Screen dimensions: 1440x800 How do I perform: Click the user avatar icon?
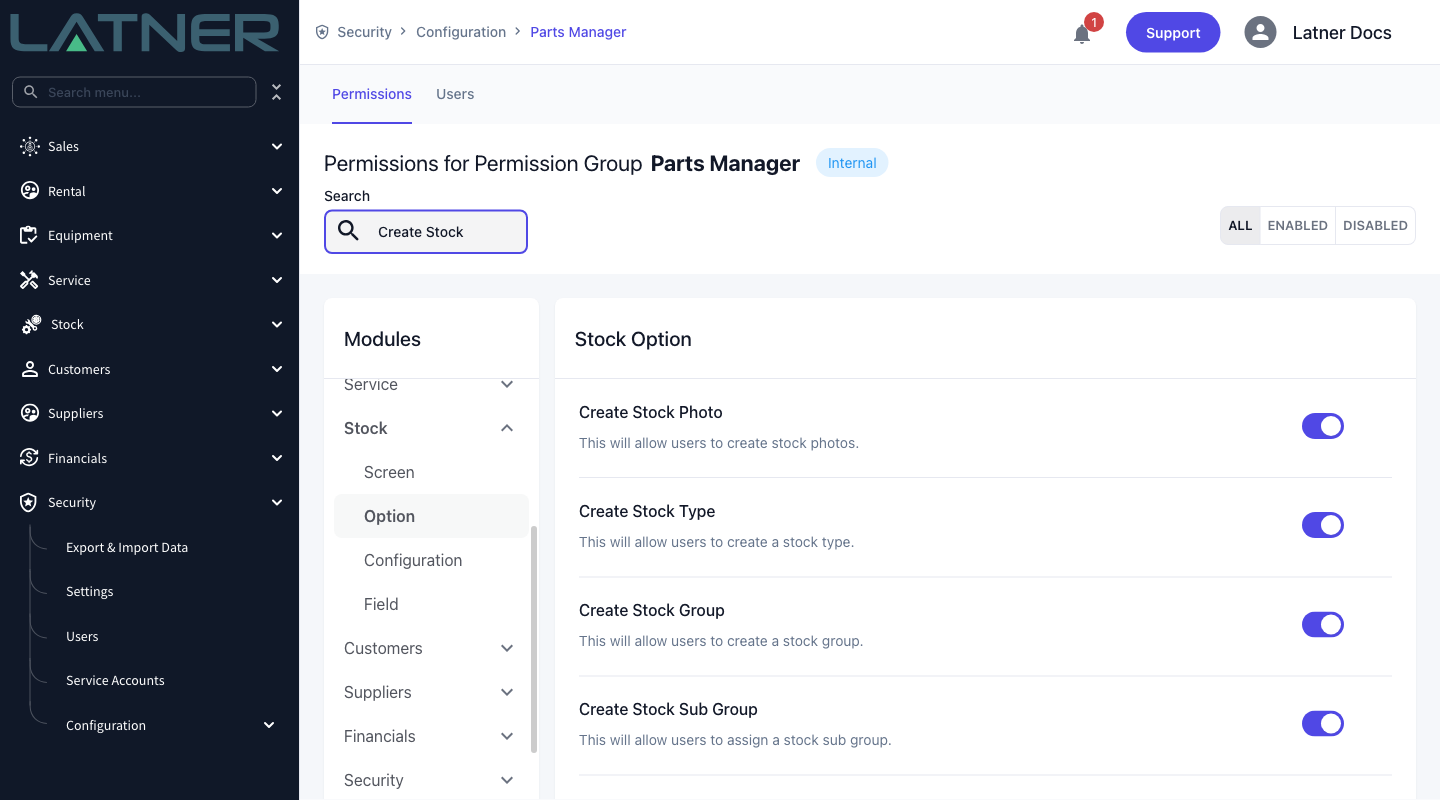pos(1260,32)
